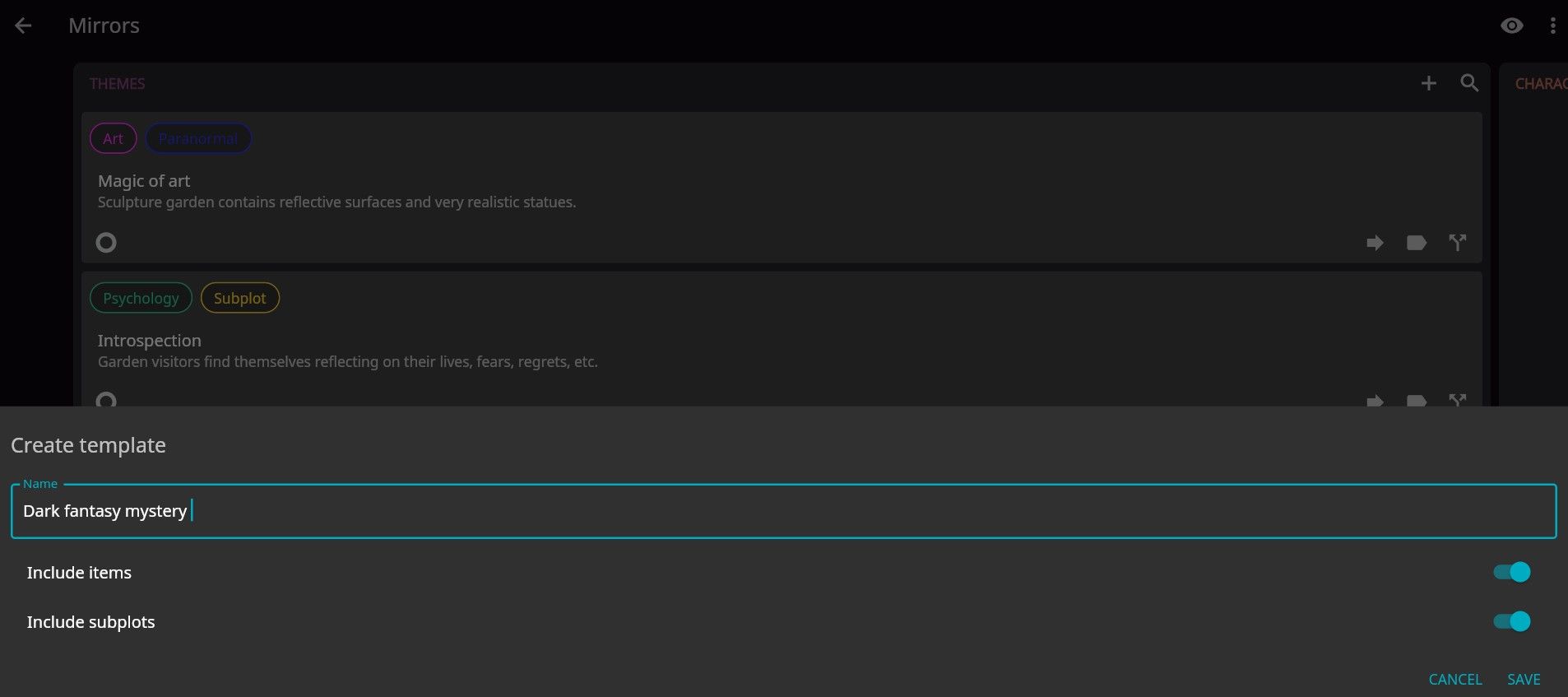Click the Sculpture garden description text
The height and width of the screenshot is (697, 1568).
pyautogui.click(x=336, y=202)
